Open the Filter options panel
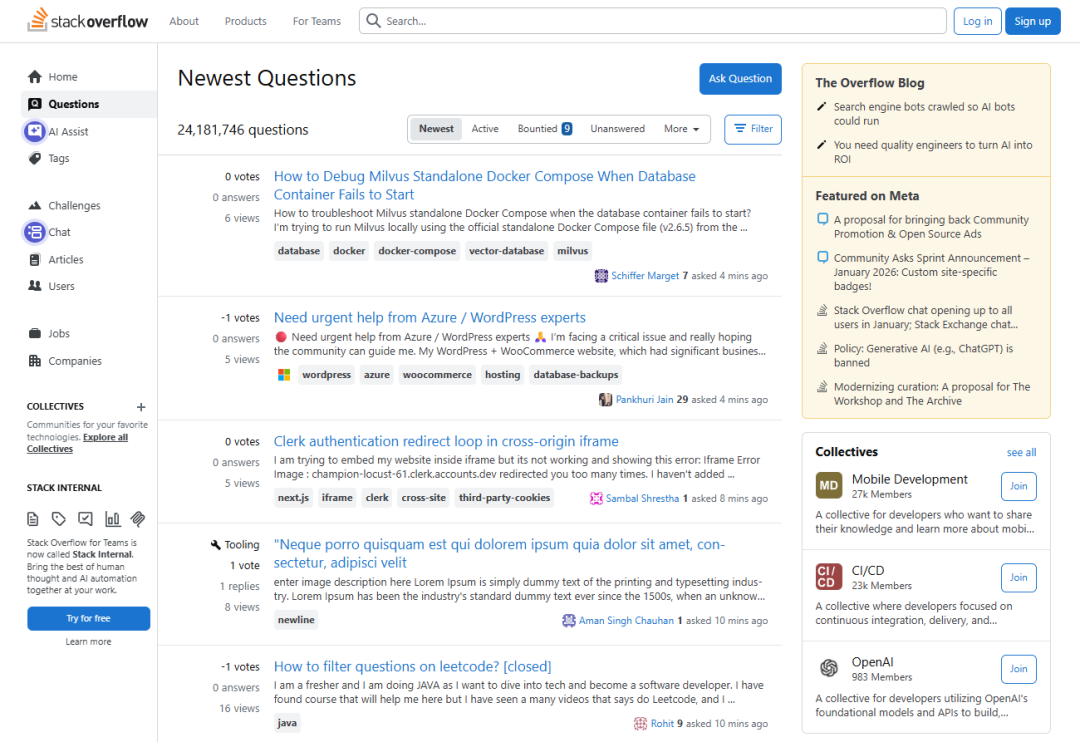The image size is (1080, 742). 753,129
